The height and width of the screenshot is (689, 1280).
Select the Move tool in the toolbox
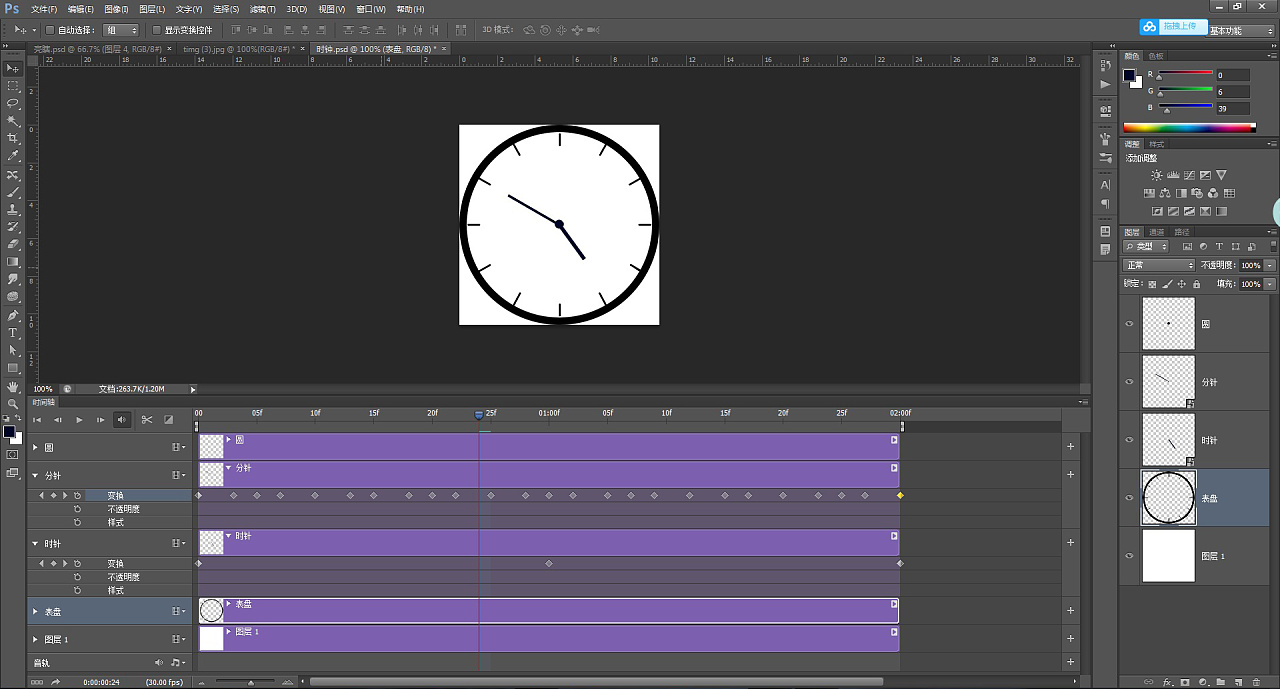pyautogui.click(x=13, y=68)
